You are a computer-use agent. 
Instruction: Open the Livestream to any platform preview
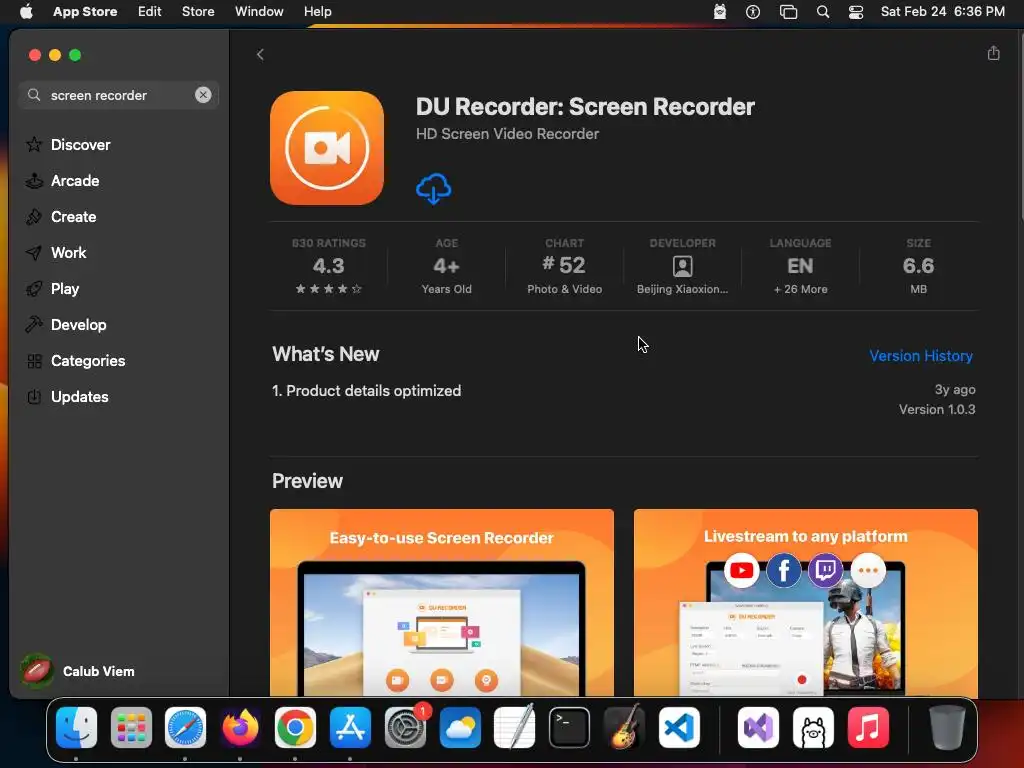[805, 602]
